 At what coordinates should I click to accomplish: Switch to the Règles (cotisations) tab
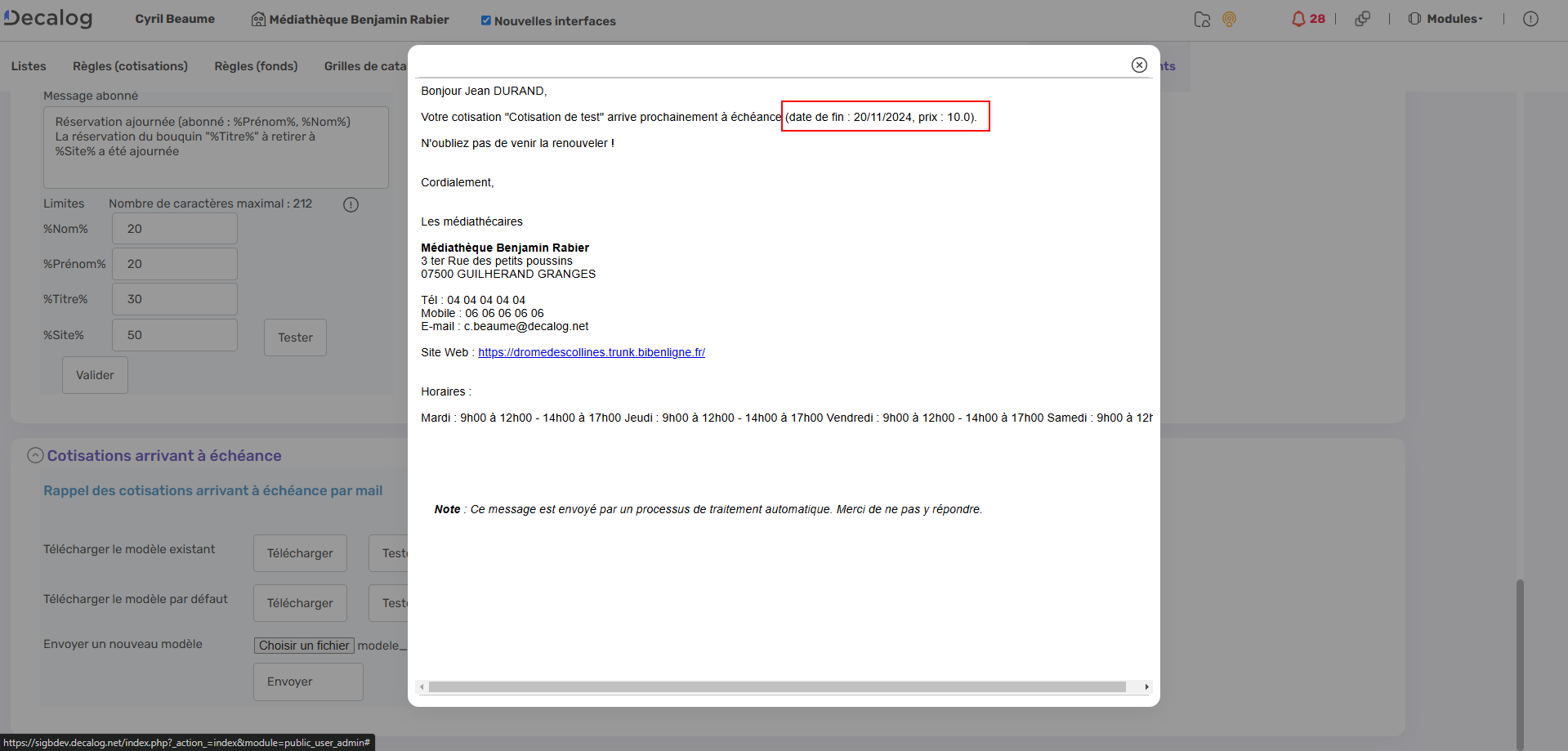pos(129,66)
